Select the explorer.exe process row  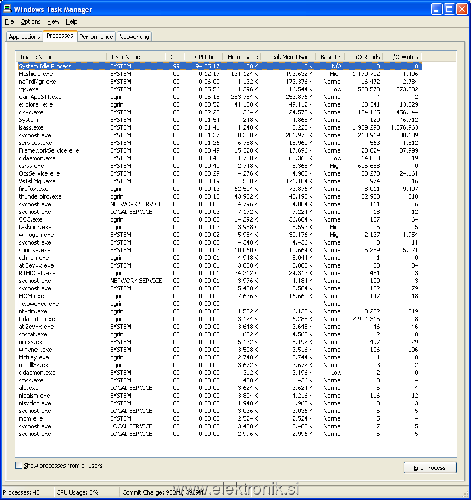coord(219,105)
